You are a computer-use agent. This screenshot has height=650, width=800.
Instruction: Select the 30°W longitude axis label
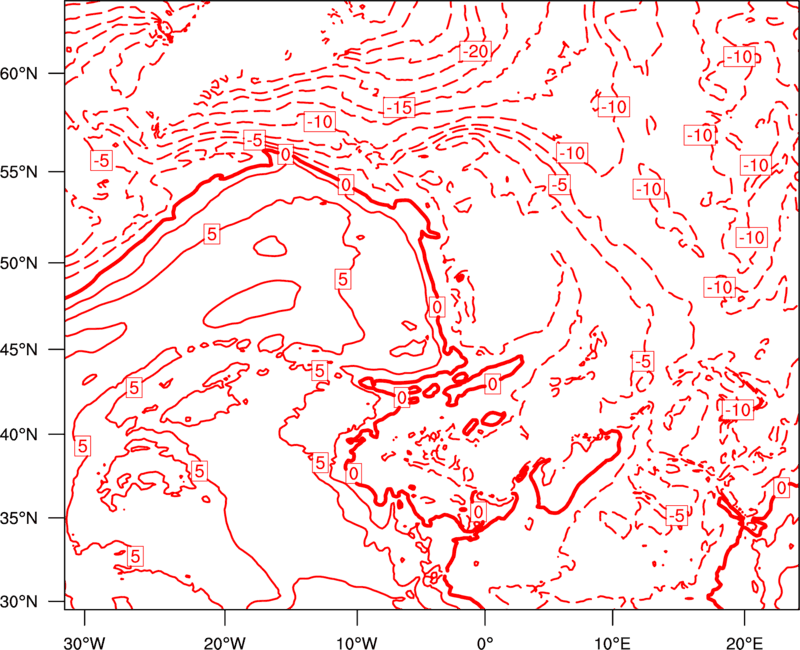pyautogui.click(x=84, y=642)
